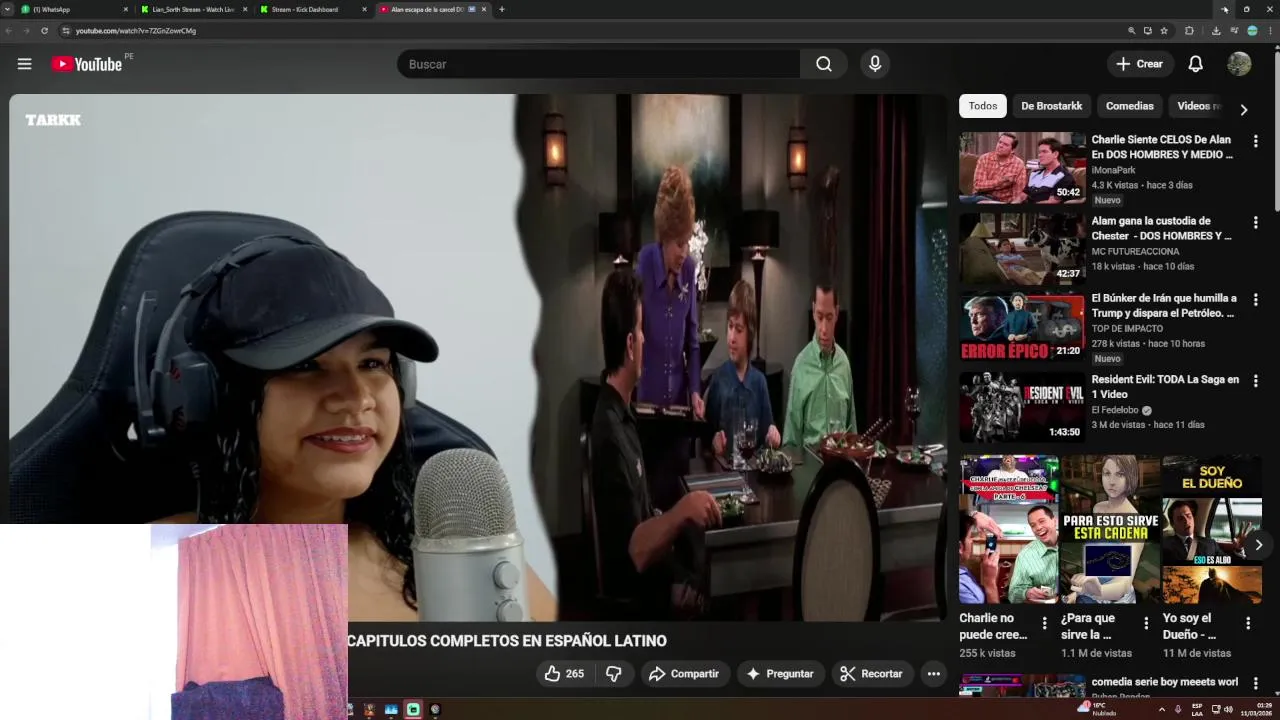Open more actions ellipsis below video

(x=933, y=674)
